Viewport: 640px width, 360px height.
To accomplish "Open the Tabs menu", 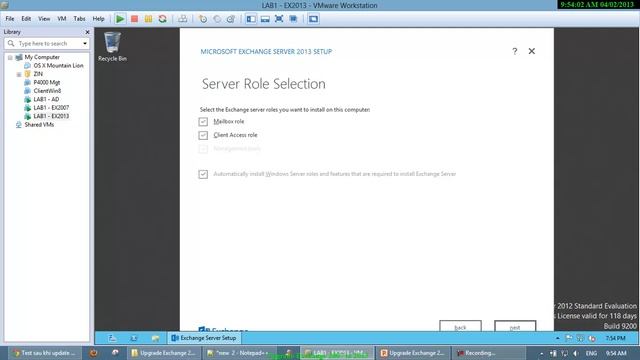I will (x=79, y=19).
